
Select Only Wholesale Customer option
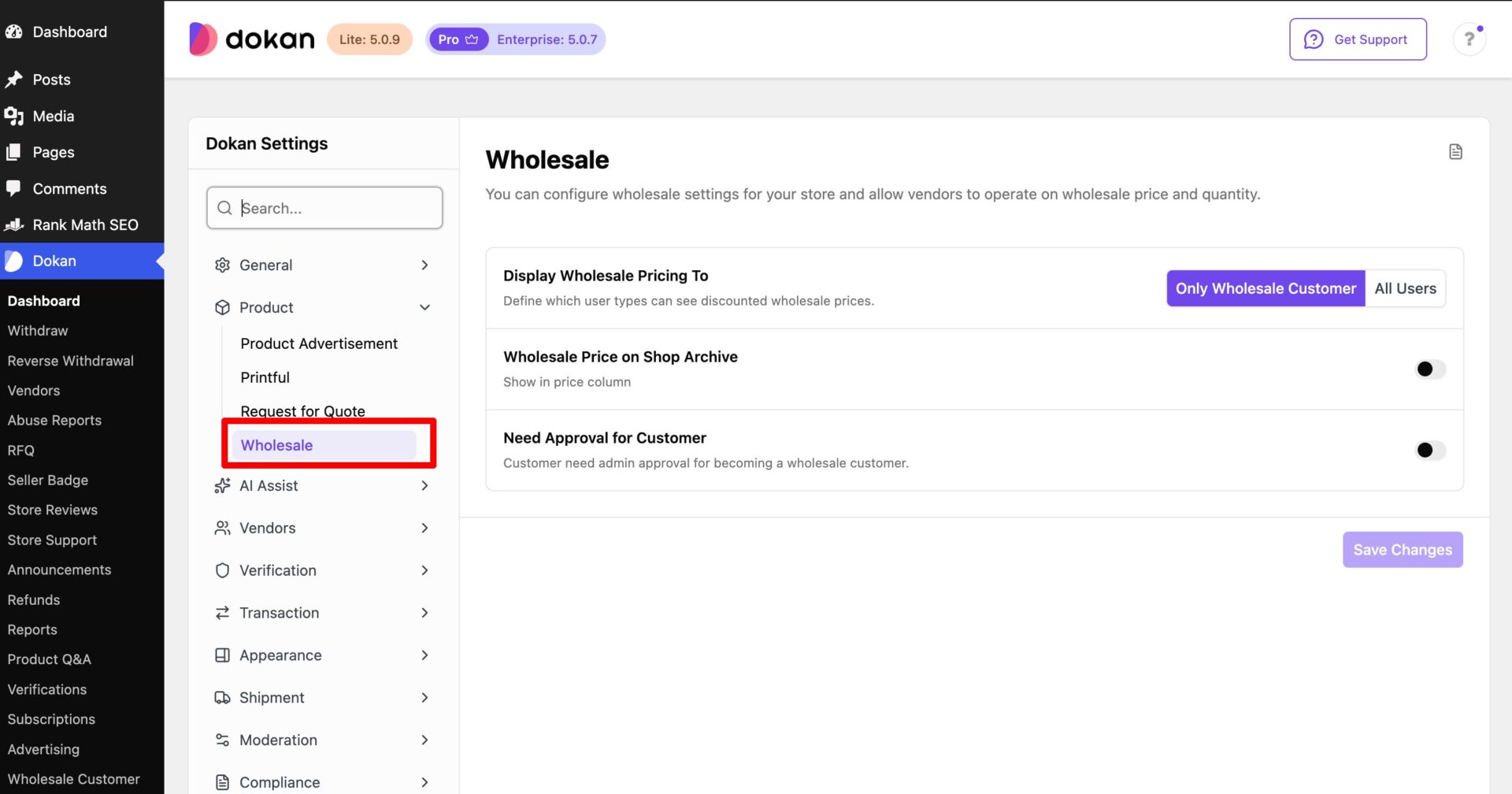(x=1266, y=289)
